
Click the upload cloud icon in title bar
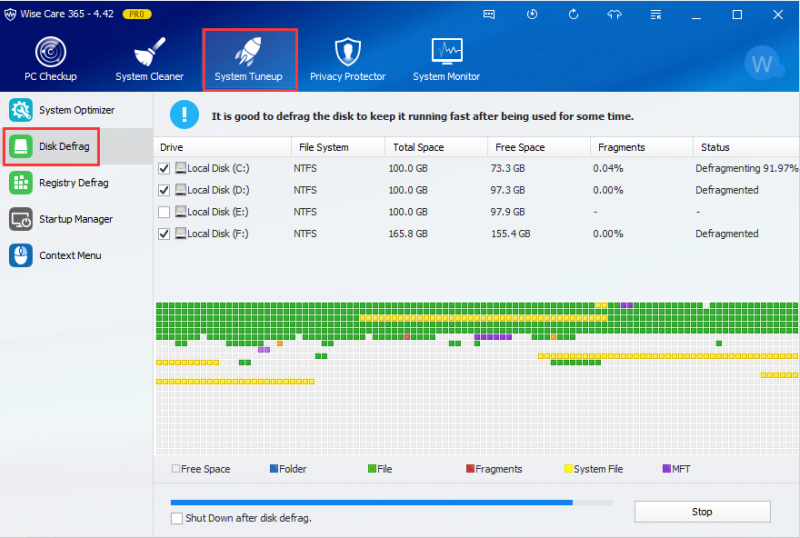(x=614, y=14)
